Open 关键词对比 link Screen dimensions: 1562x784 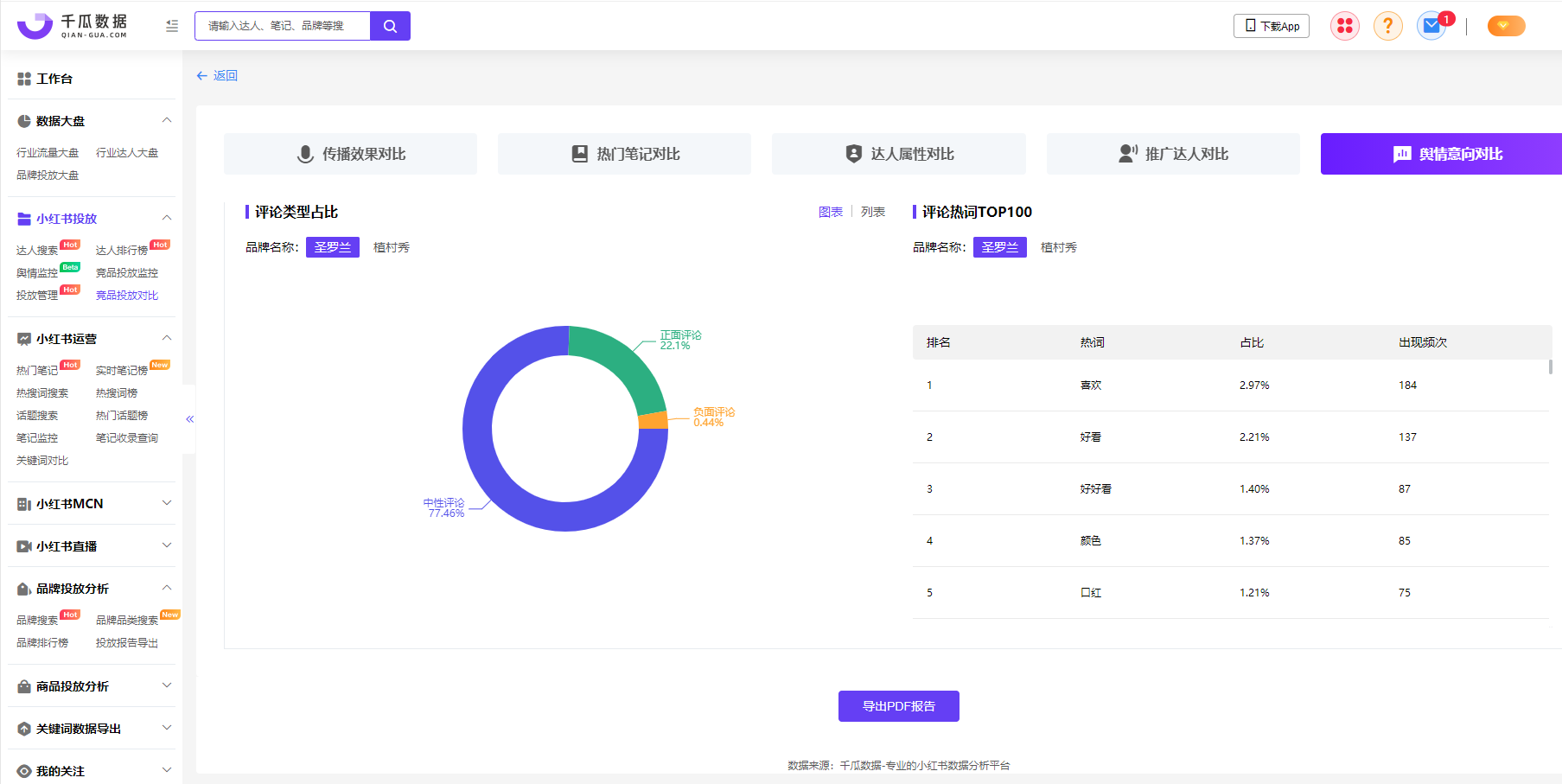tap(42, 461)
